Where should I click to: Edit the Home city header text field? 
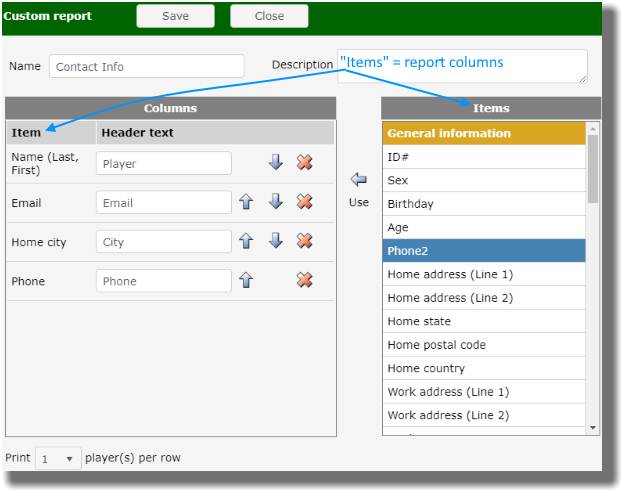pyautogui.click(x=164, y=242)
